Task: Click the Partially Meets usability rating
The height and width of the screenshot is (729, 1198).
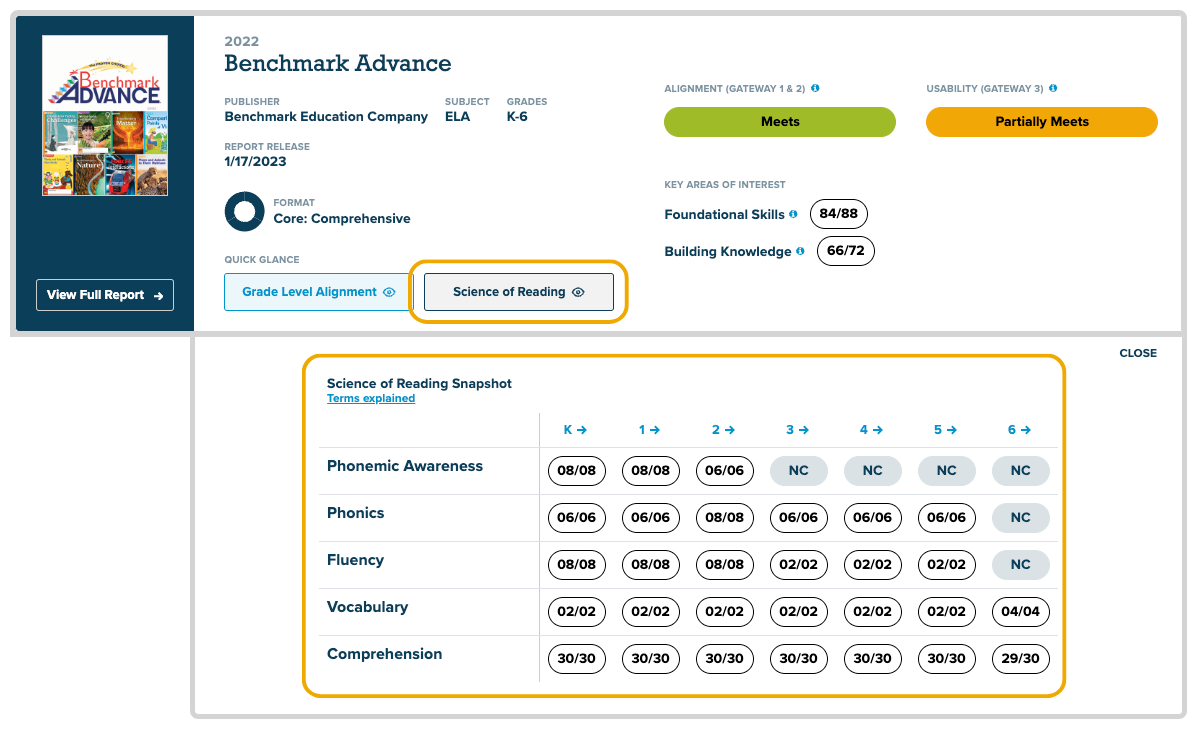Action: [1042, 122]
